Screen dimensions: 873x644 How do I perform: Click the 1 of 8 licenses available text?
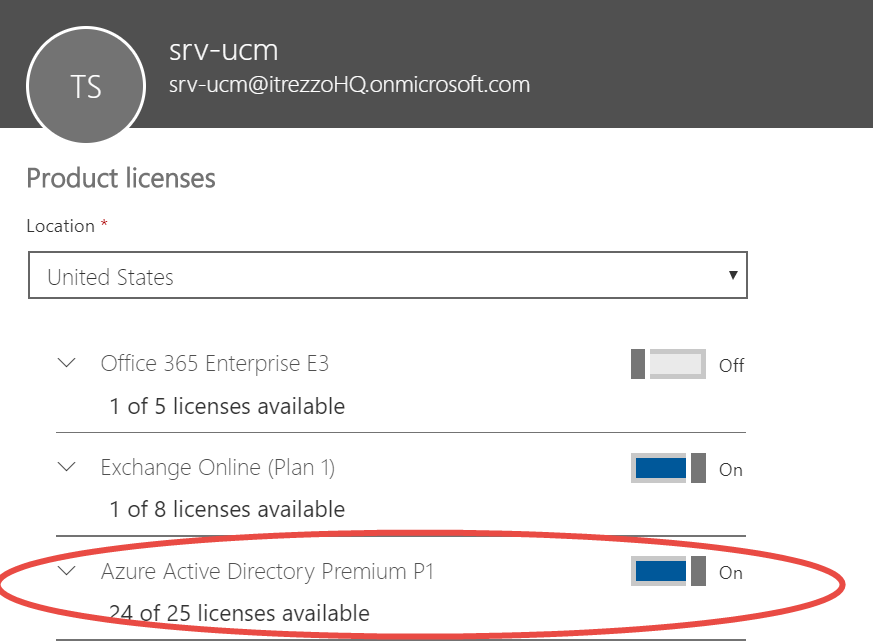click(x=227, y=509)
